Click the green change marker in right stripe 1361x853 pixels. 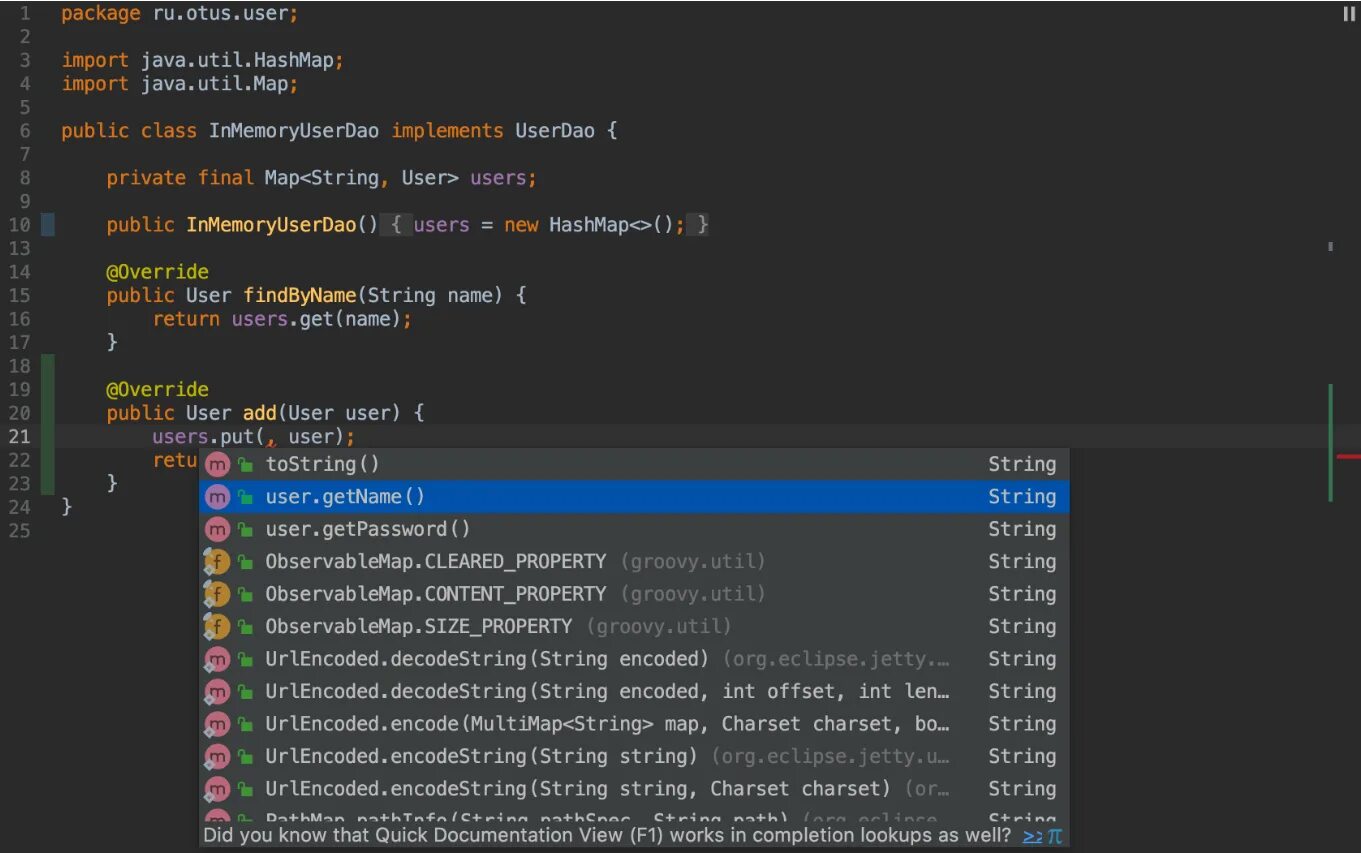click(1331, 442)
